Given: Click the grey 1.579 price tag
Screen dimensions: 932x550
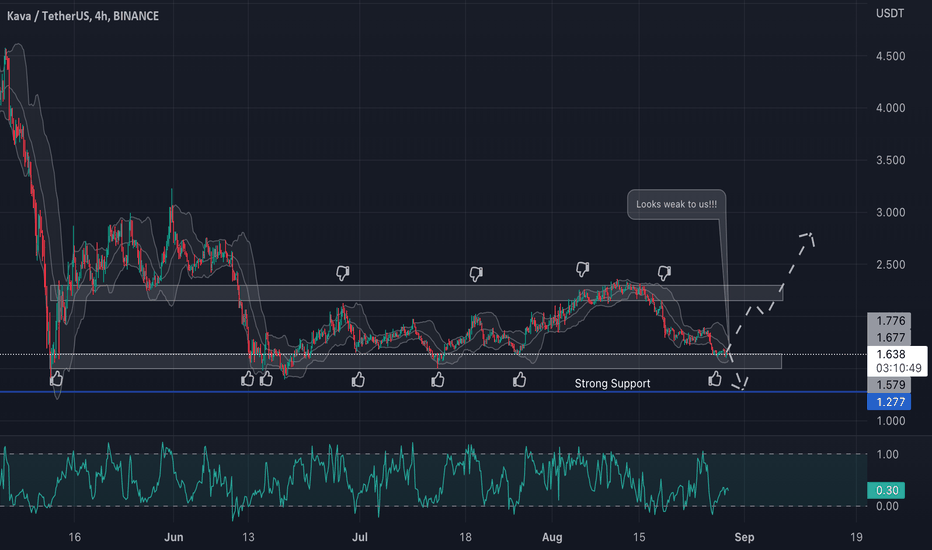Looking at the screenshot, I should (x=889, y=385).
